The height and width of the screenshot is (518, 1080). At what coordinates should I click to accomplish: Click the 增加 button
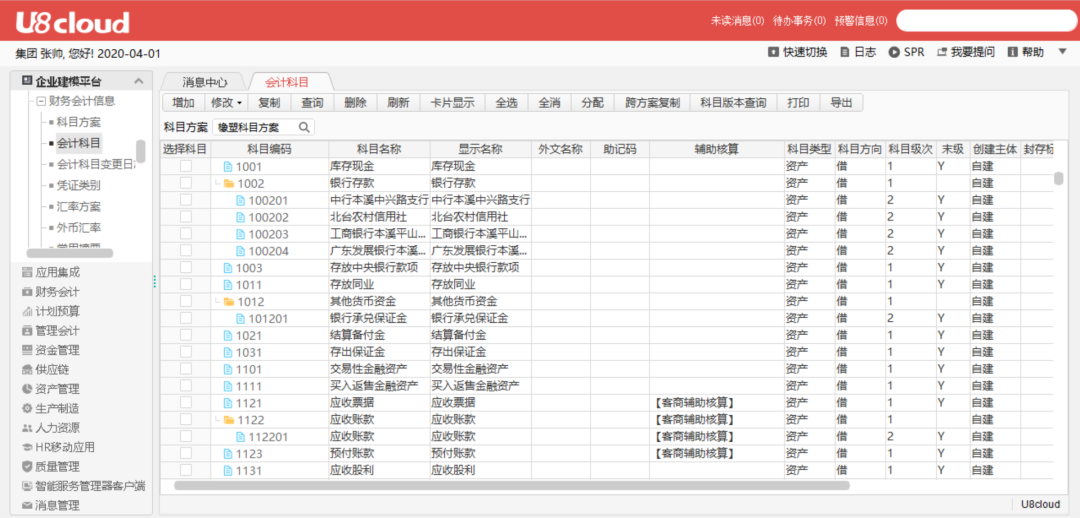tap(183, 103)
